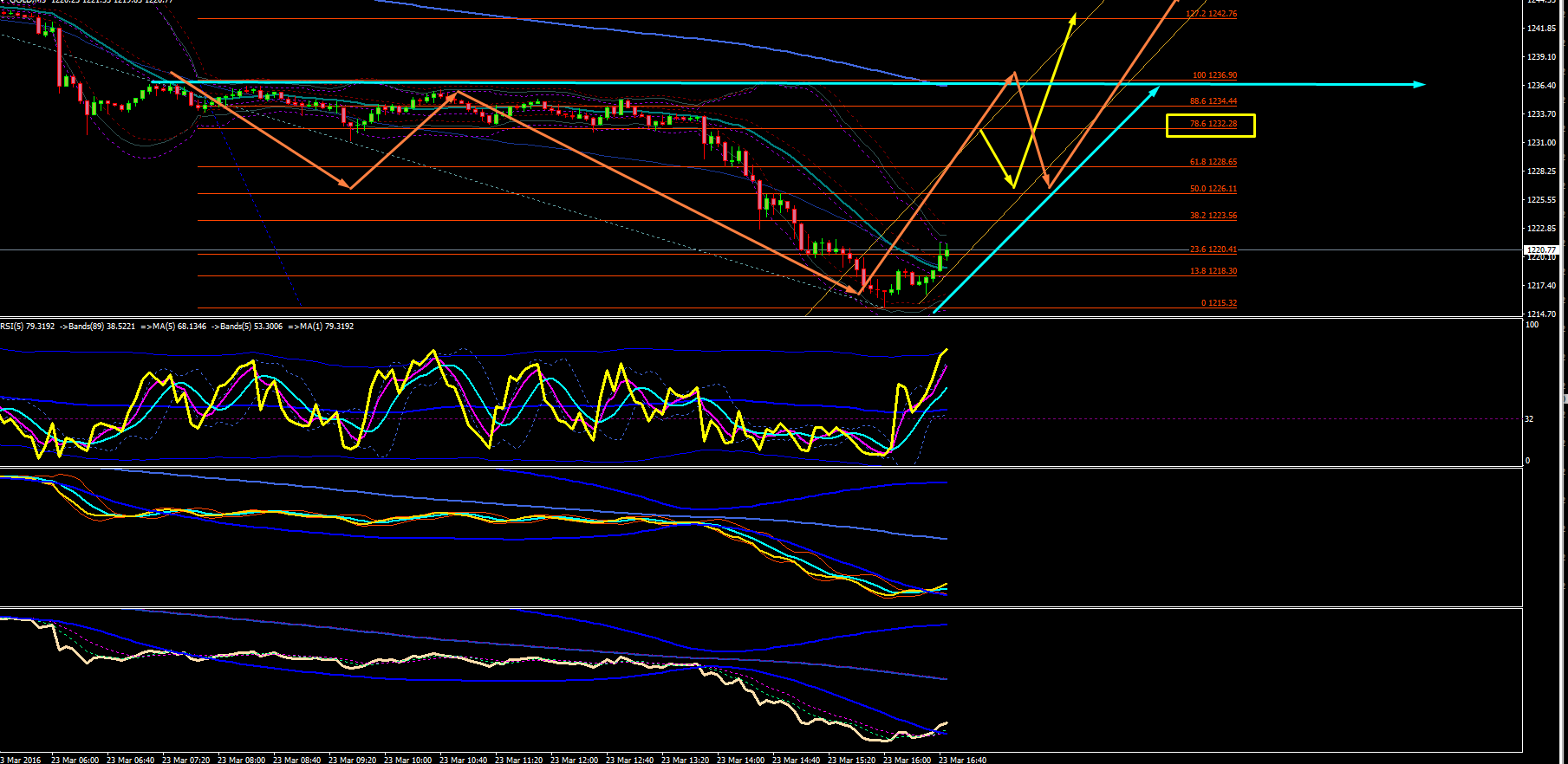Click price scale value 1217.40
1568x764 pixels.
coord(1541,286)
